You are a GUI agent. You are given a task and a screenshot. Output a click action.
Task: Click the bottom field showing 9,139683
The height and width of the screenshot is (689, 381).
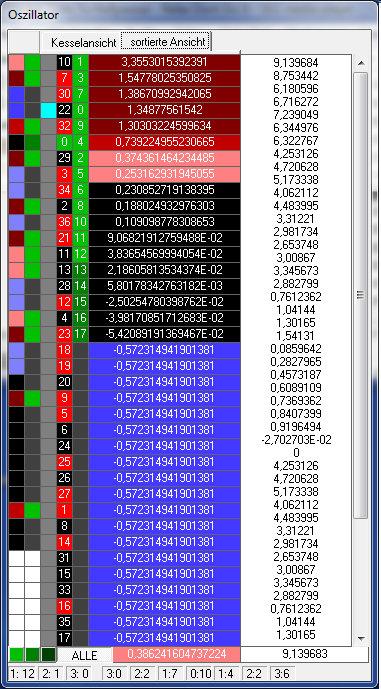click(305, 654)
